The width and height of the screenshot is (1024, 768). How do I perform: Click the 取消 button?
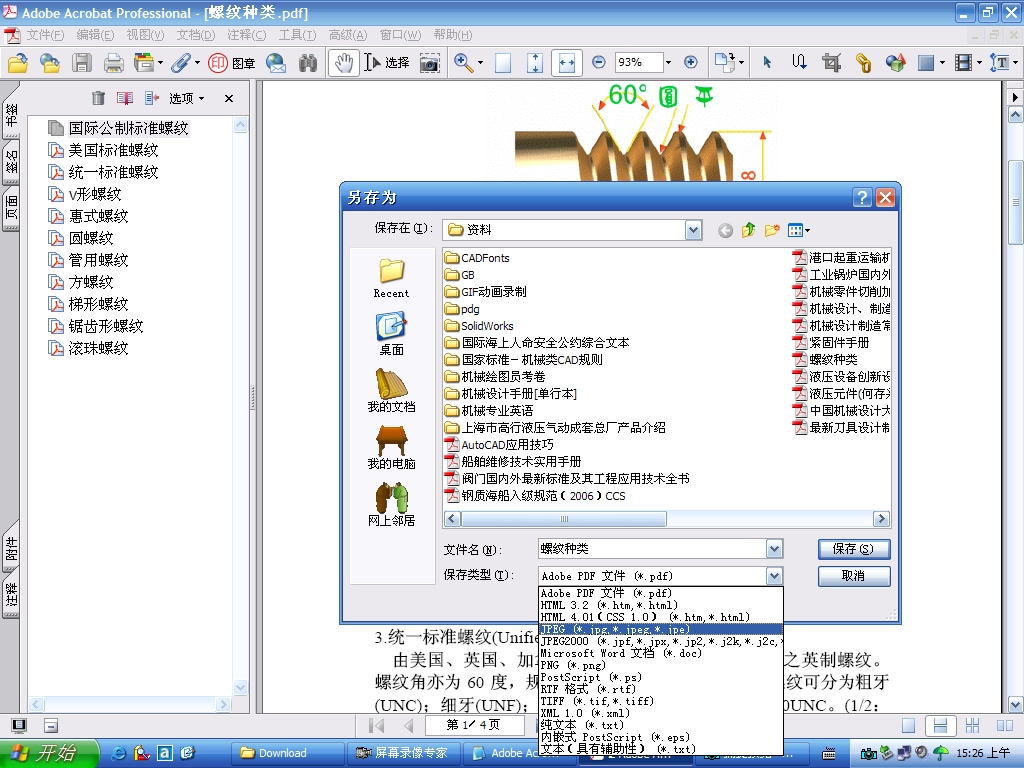pos(854,576)
